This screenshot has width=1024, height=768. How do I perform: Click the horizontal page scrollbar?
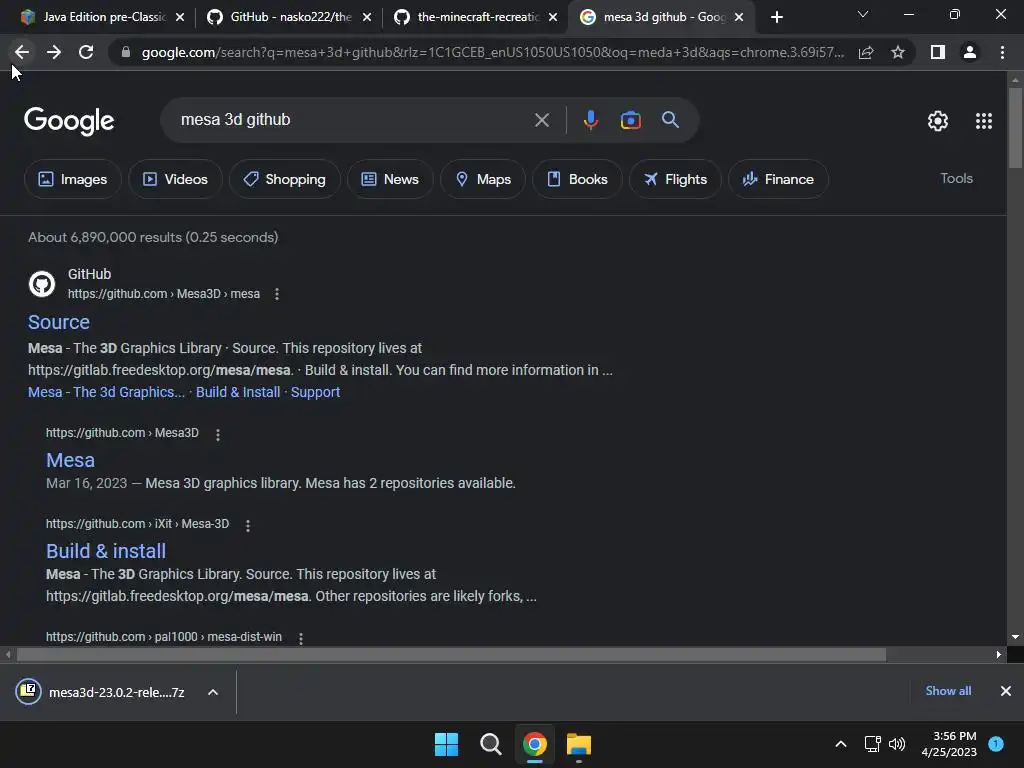click(x=451, y=654)
